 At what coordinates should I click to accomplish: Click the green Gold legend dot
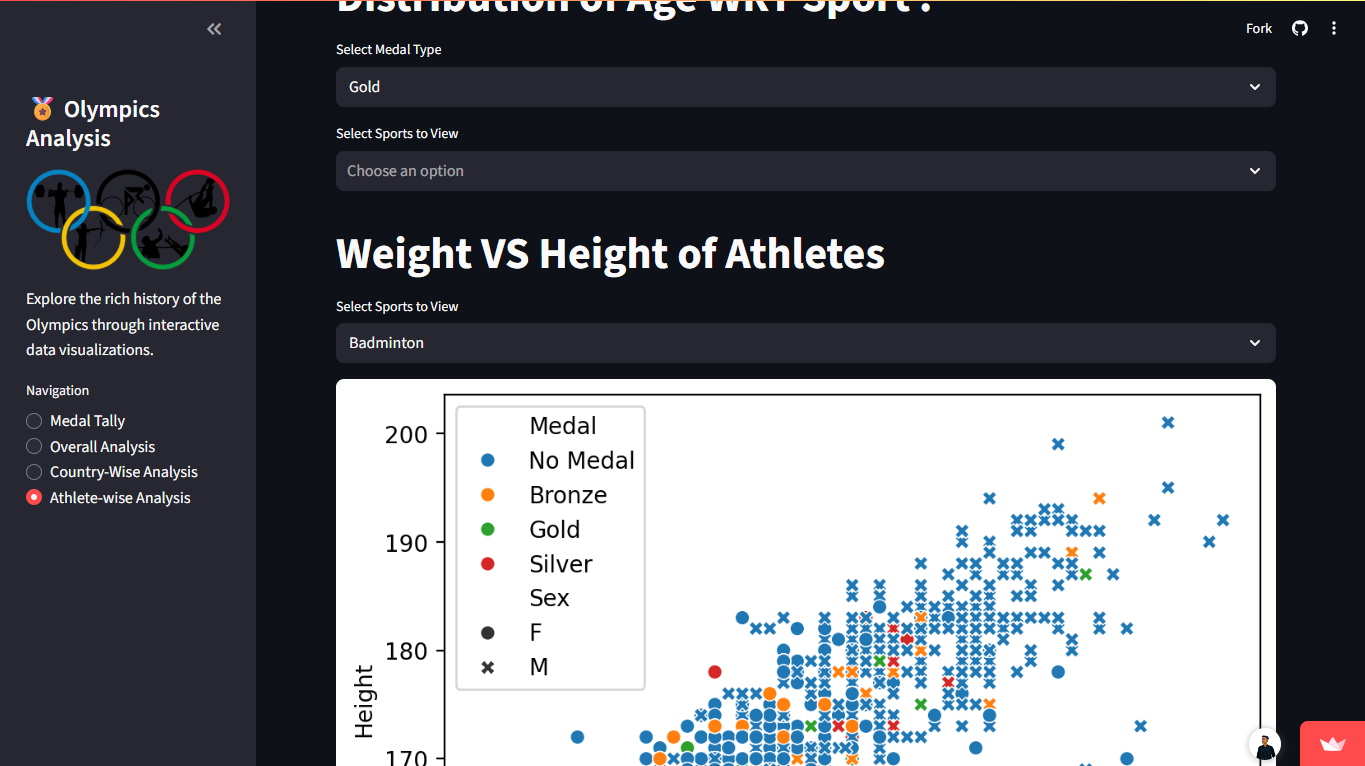coord(488,530)
